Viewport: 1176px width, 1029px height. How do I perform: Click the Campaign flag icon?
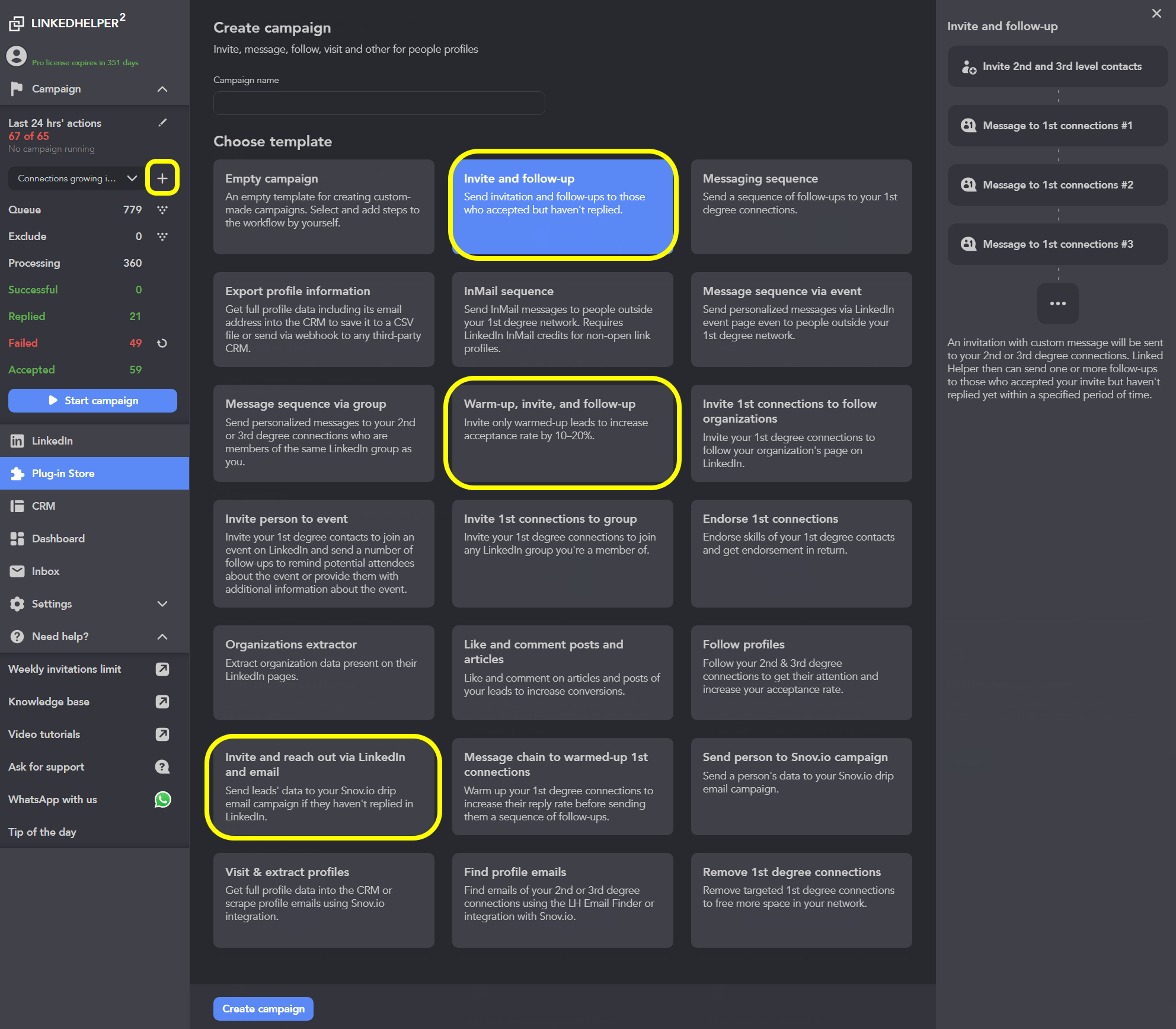point(17,89)
